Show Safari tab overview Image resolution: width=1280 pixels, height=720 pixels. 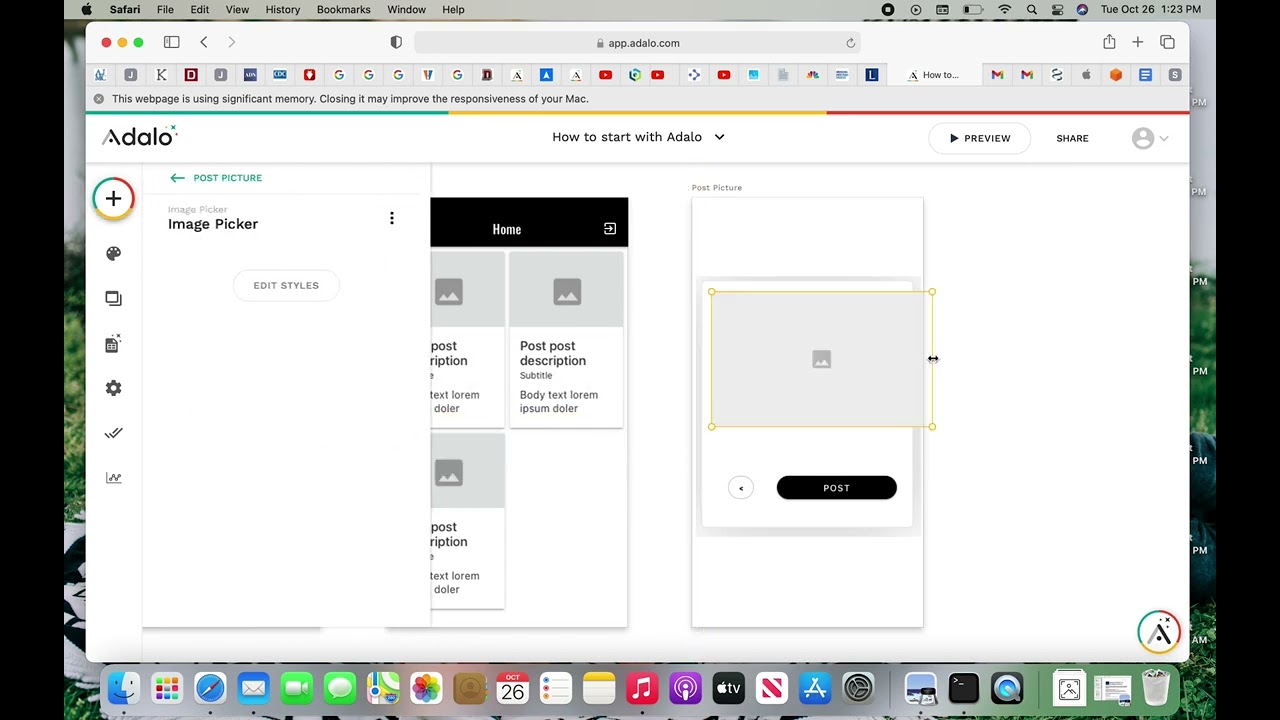click(x=1167, y=42)
